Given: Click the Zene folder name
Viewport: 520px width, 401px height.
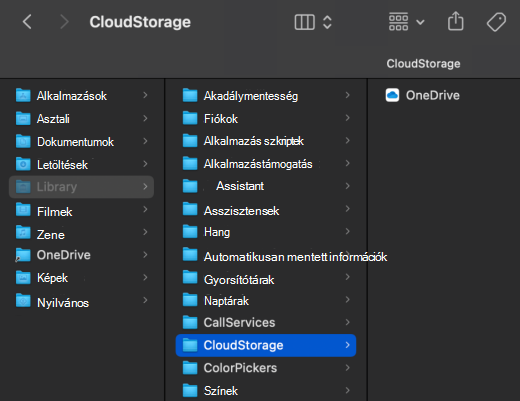Looking at the screenshot, I should tap(51, 235).
